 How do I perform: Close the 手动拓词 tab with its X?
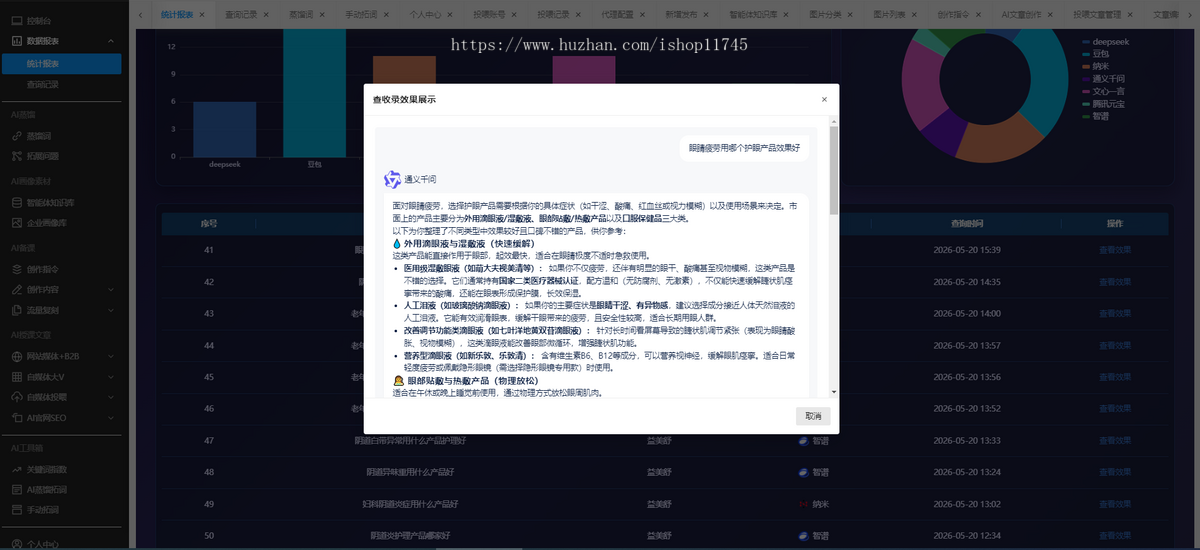point(387,15)
